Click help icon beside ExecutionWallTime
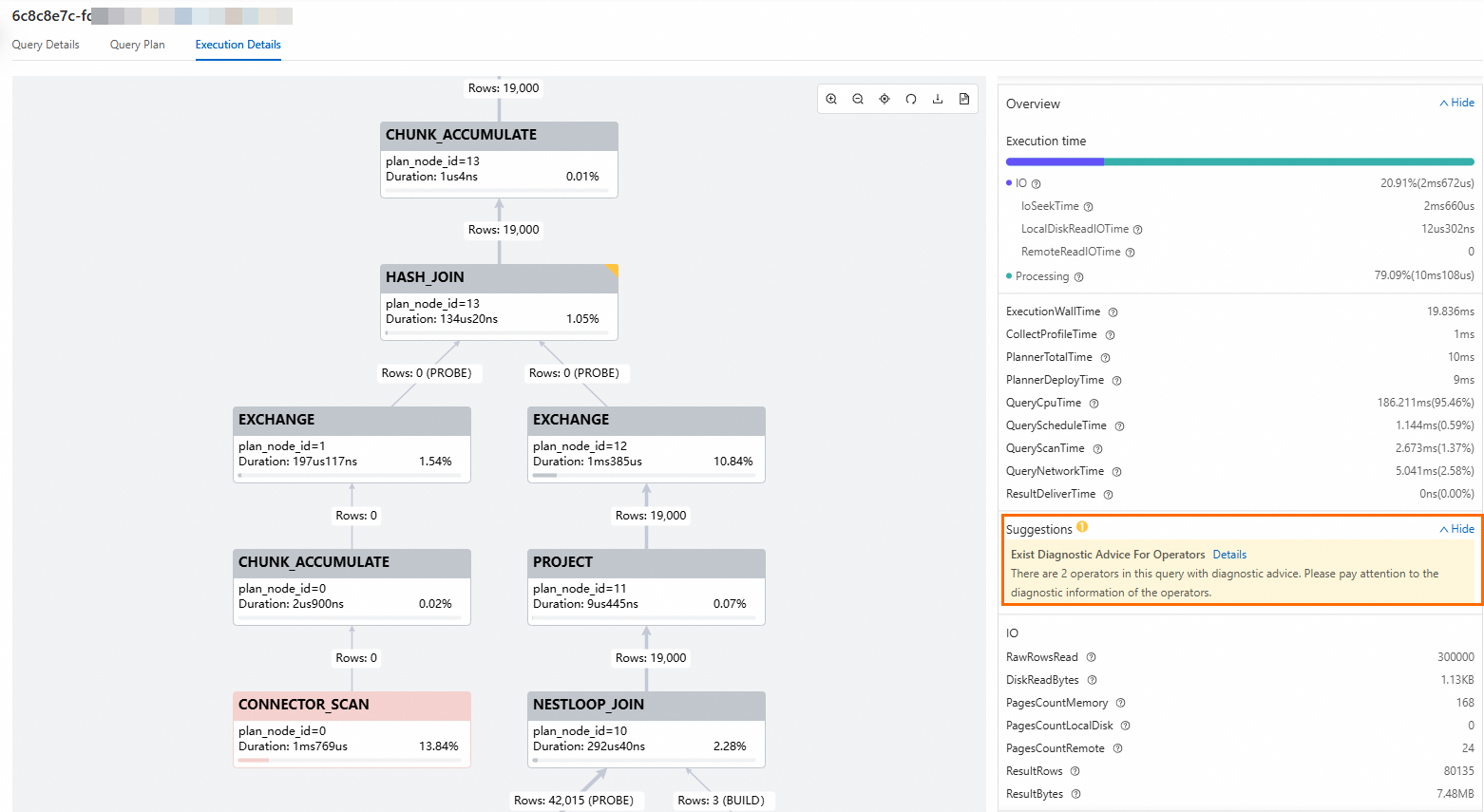The image size is (1484, 812). 1113,312
